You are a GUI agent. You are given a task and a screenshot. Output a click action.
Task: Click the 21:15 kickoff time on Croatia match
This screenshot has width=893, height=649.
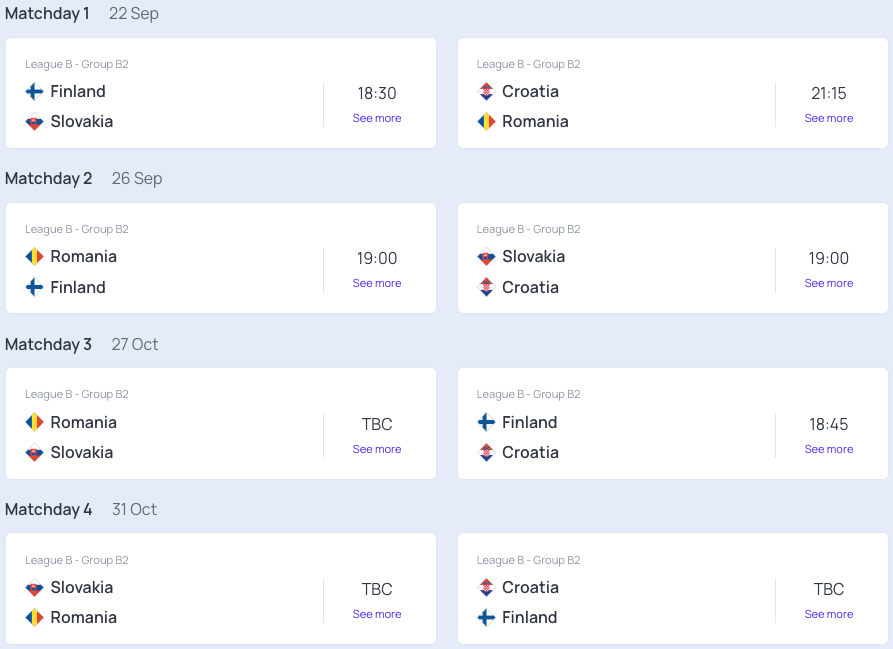[829, 93]
